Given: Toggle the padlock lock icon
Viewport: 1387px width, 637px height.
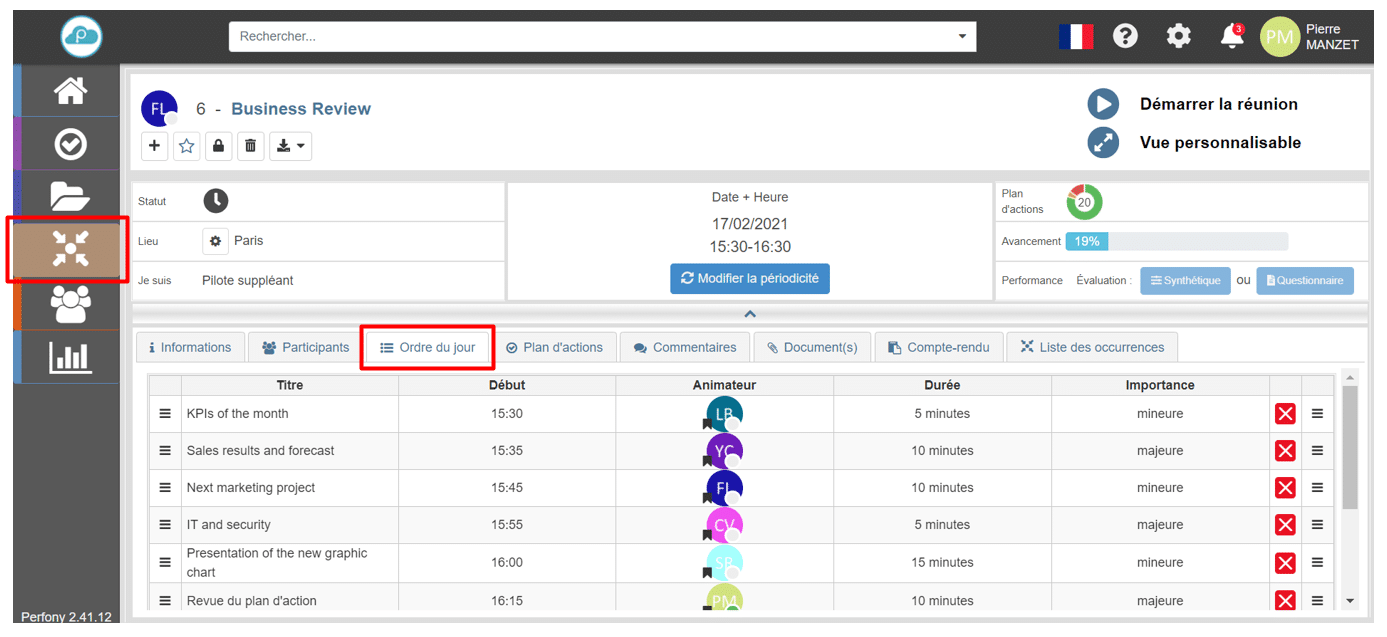Looking at the screenshot, I should click(218, 146).
